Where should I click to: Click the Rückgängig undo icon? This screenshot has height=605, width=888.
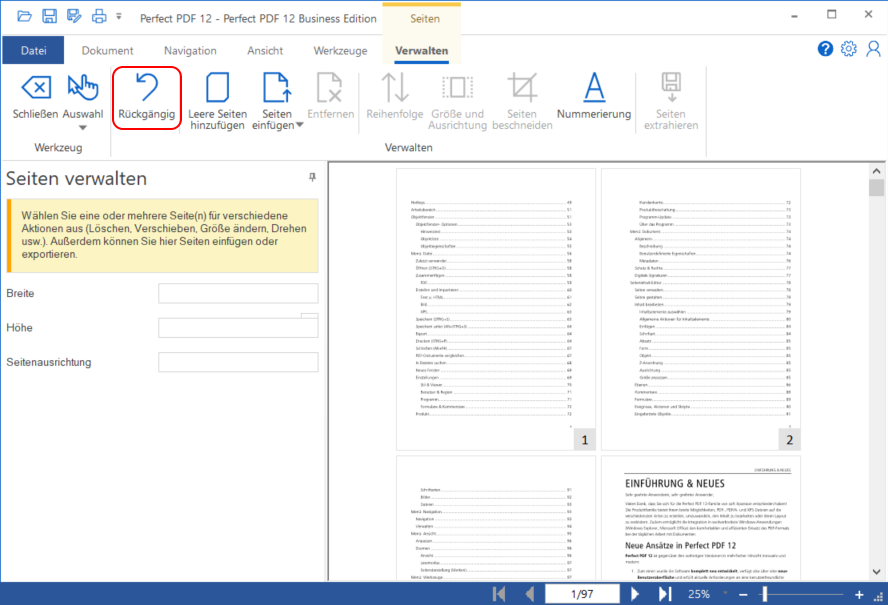pyautogui.click(x=148, y=88)
